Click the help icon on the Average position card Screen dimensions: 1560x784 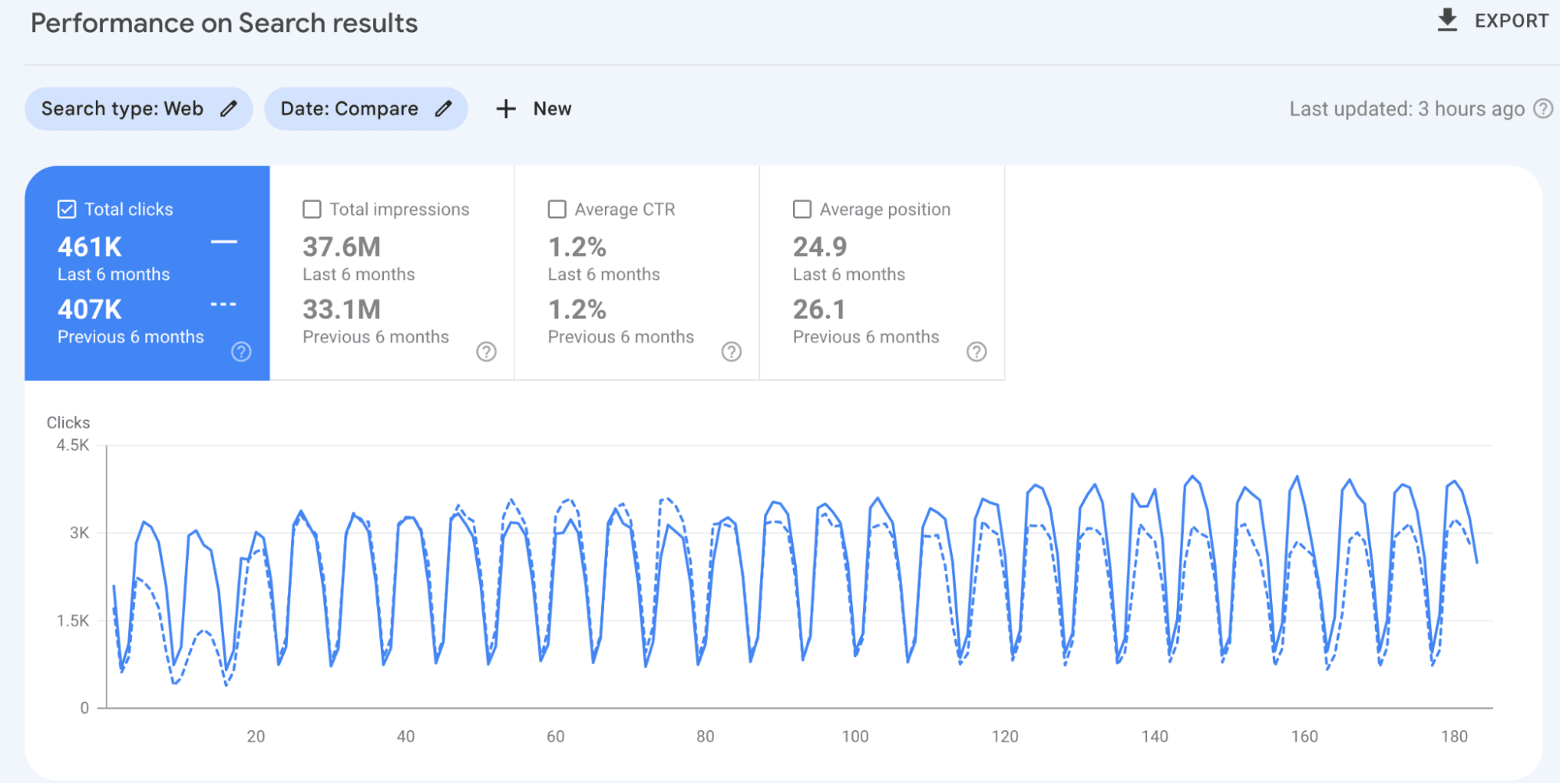click(976, 352)
